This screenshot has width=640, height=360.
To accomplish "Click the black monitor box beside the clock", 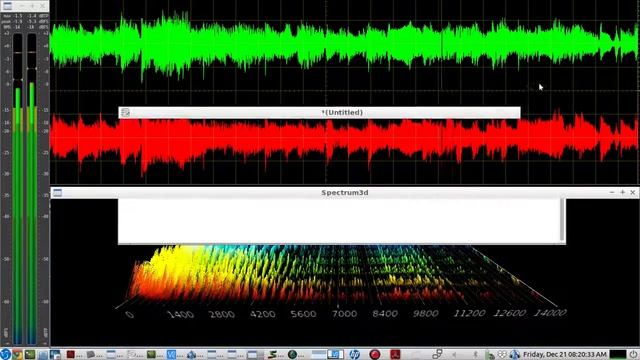I will coord(618,354).
